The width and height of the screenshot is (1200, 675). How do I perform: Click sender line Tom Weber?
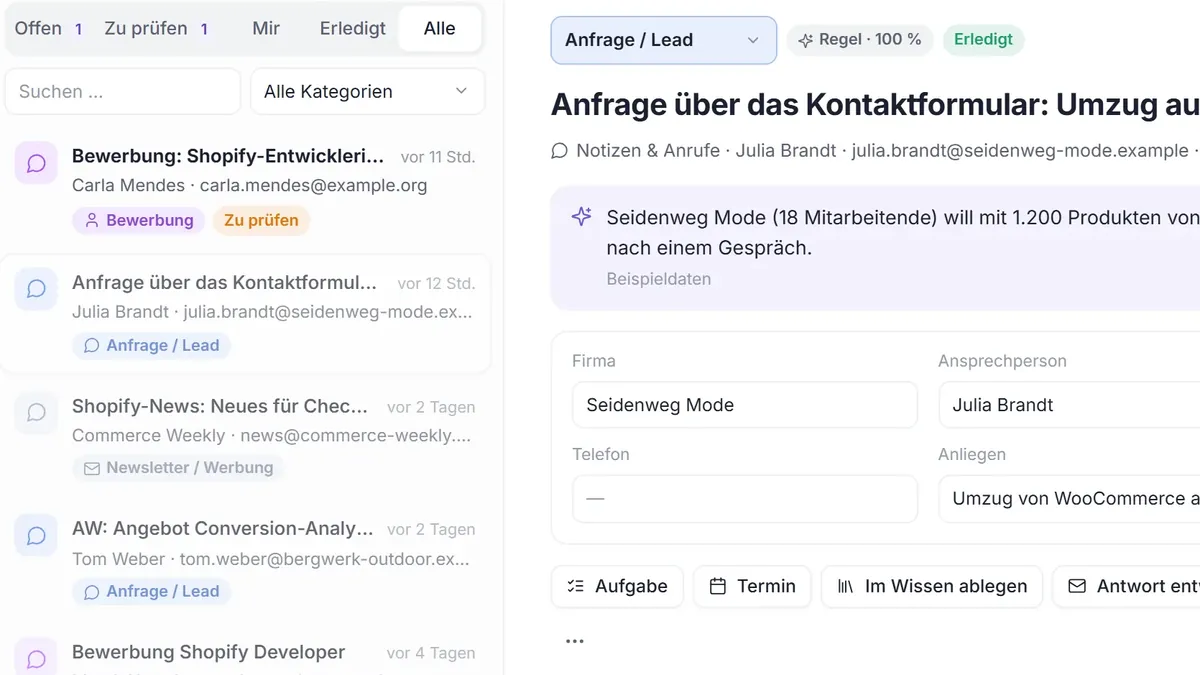tap(271, 558)
